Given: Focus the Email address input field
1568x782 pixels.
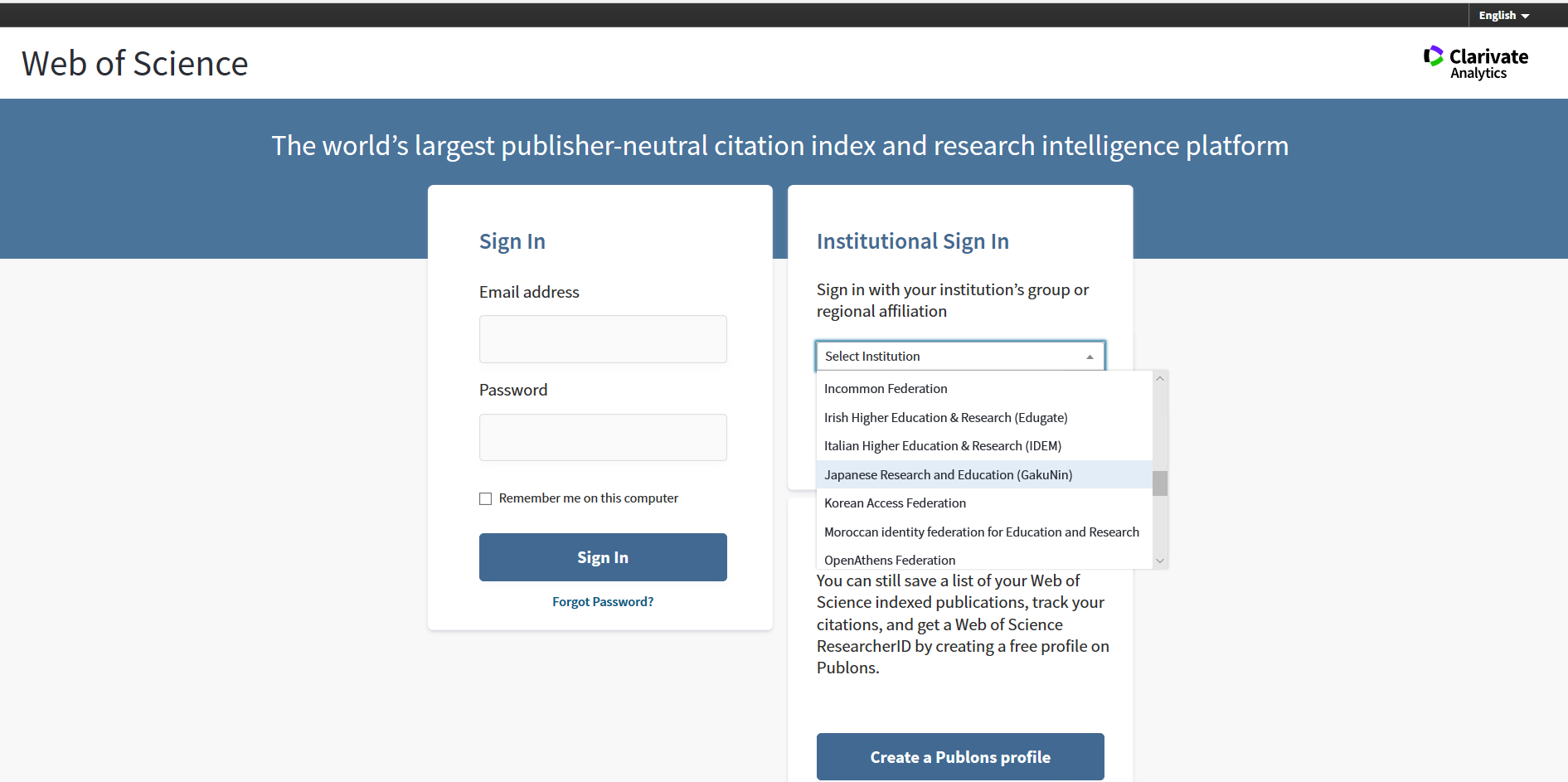Looking at the screenshot, I should pyautogui.click(x=603, y=339).
